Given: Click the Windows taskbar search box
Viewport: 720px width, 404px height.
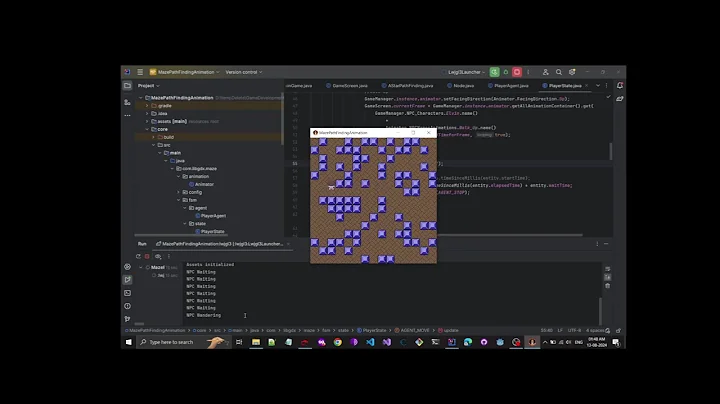Looking at the screenshot, I should pyautogui.click(x=183, y=342).
